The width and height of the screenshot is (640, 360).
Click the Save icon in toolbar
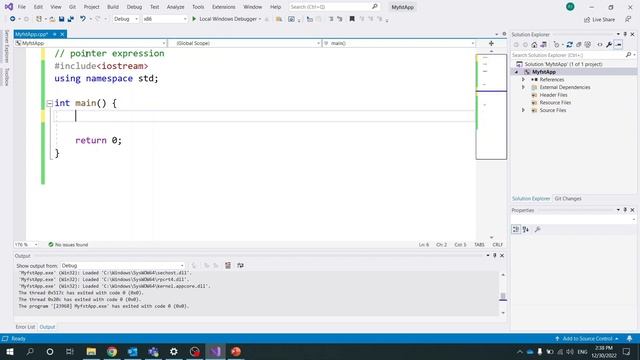click(62, 19)
